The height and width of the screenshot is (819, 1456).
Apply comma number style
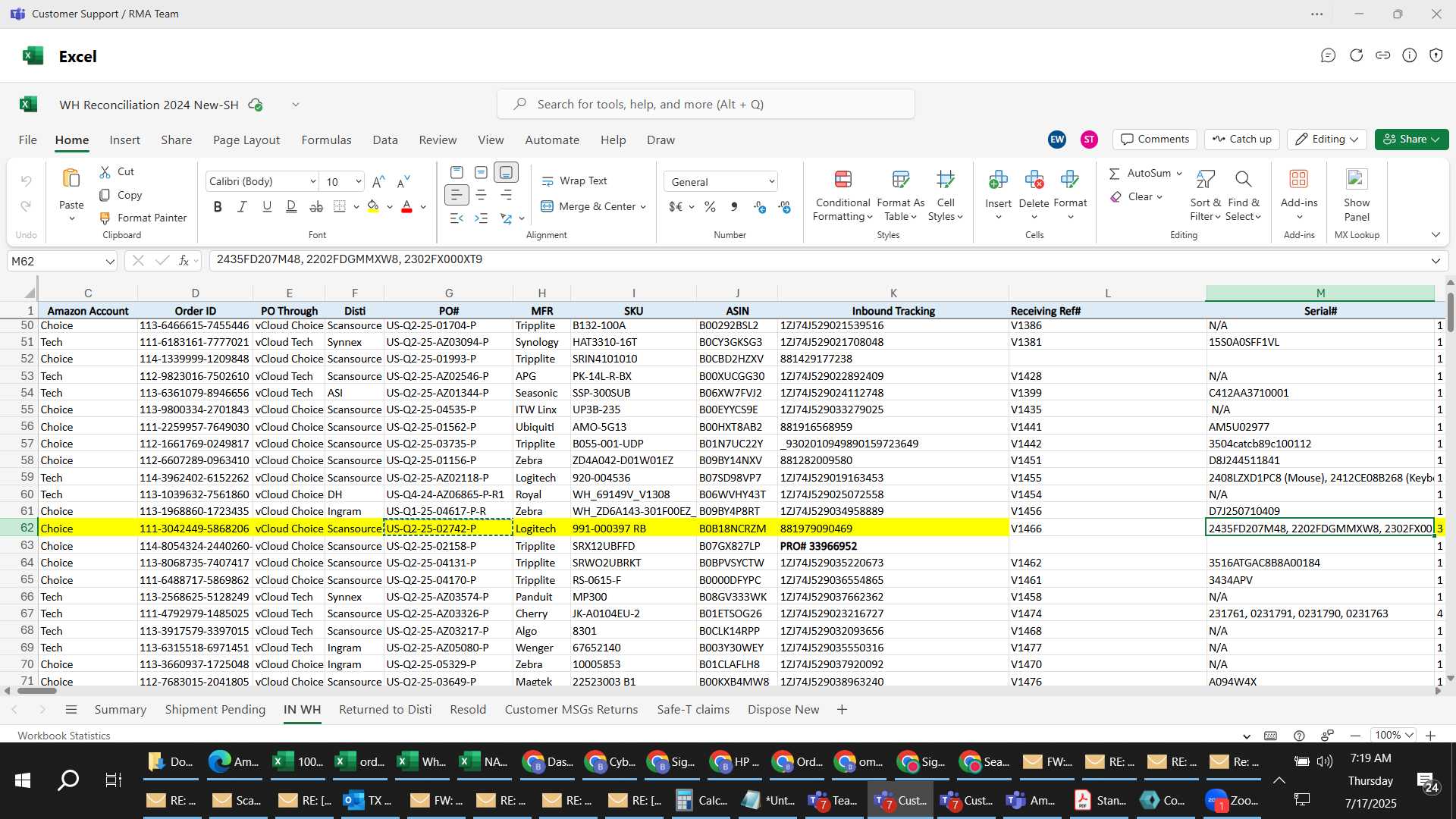tap(734, 207)
